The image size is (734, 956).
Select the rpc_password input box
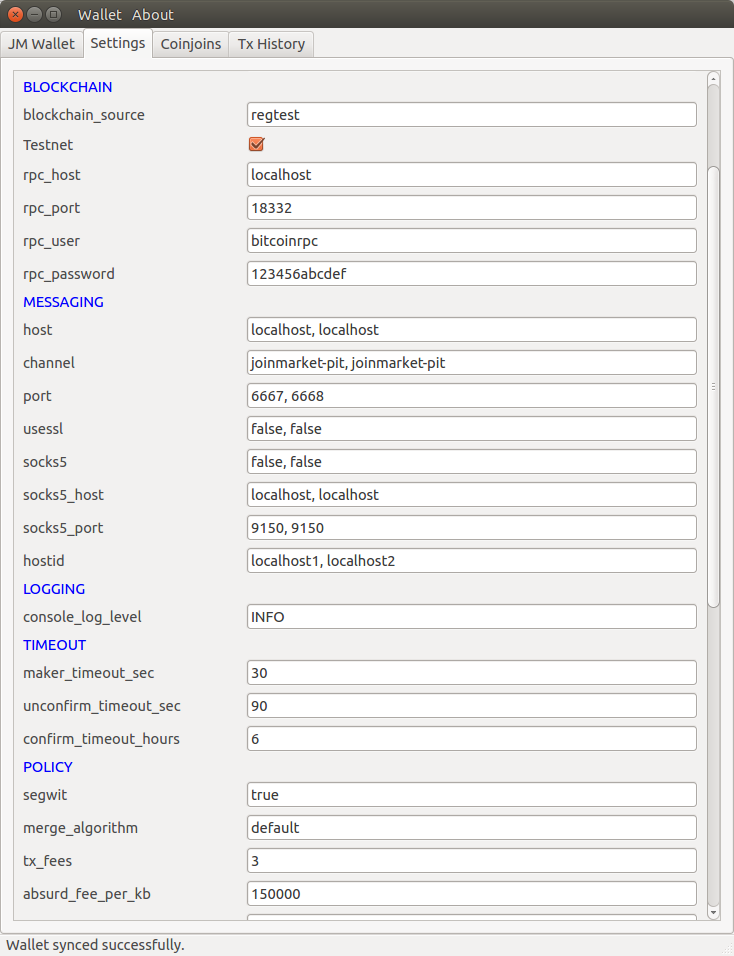pos(471,274)
